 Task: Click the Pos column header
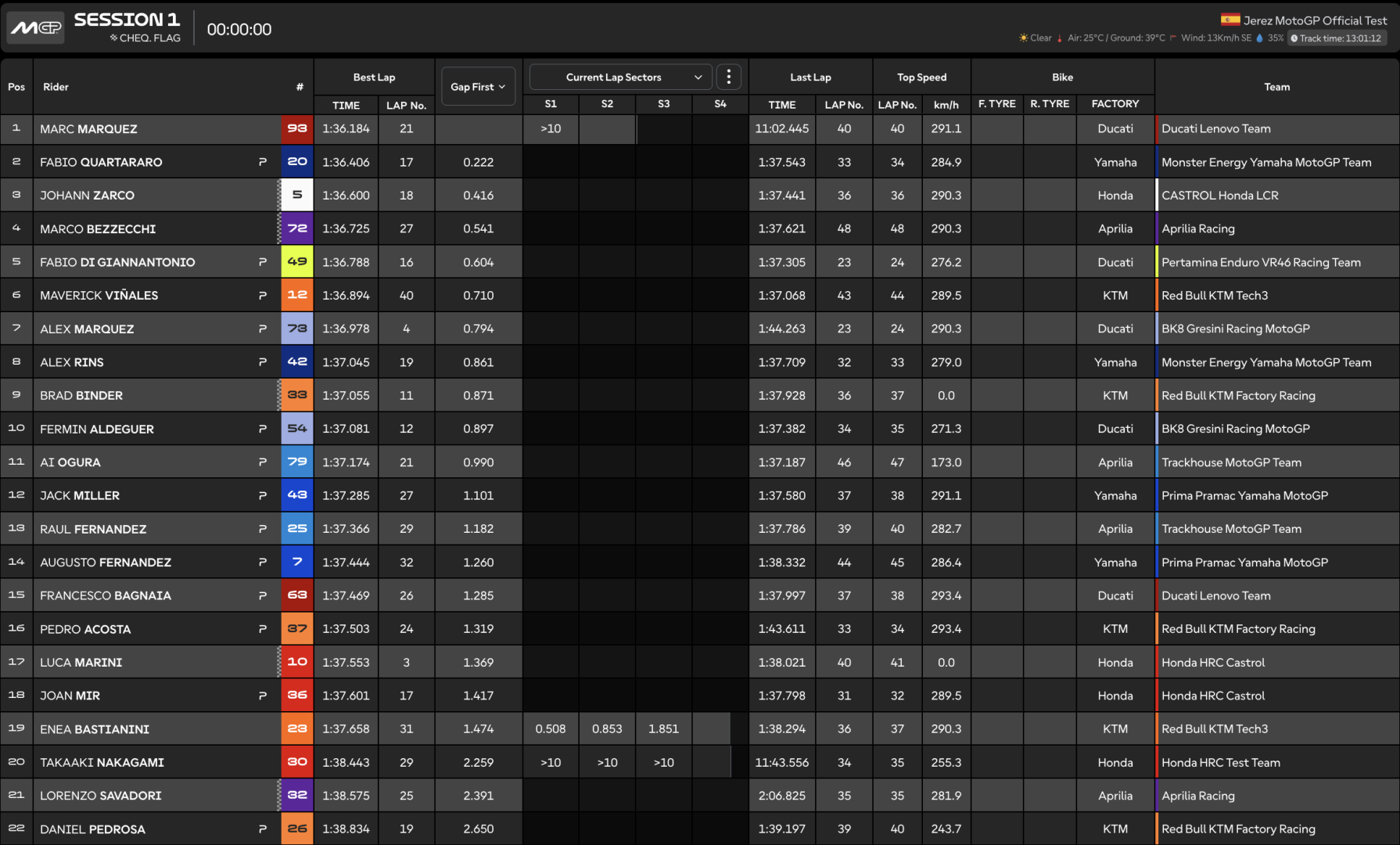pos(16,87)
